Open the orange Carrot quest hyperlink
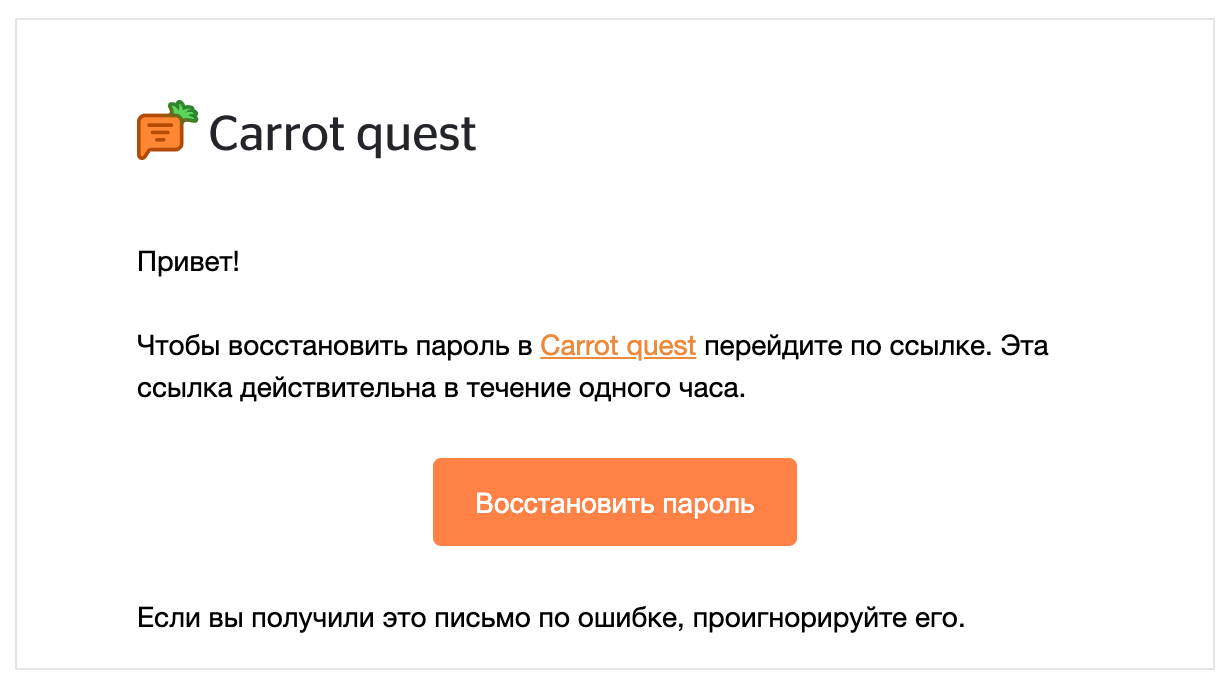Screen dimensions: 1226x686 click(618, 346)
